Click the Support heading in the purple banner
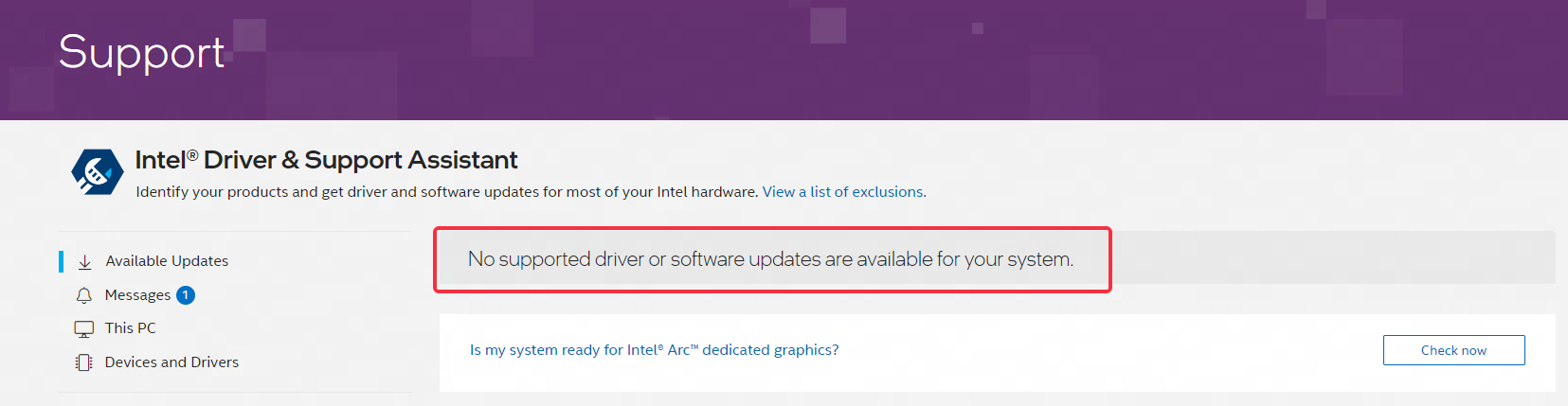 click(x=141, y=53)
